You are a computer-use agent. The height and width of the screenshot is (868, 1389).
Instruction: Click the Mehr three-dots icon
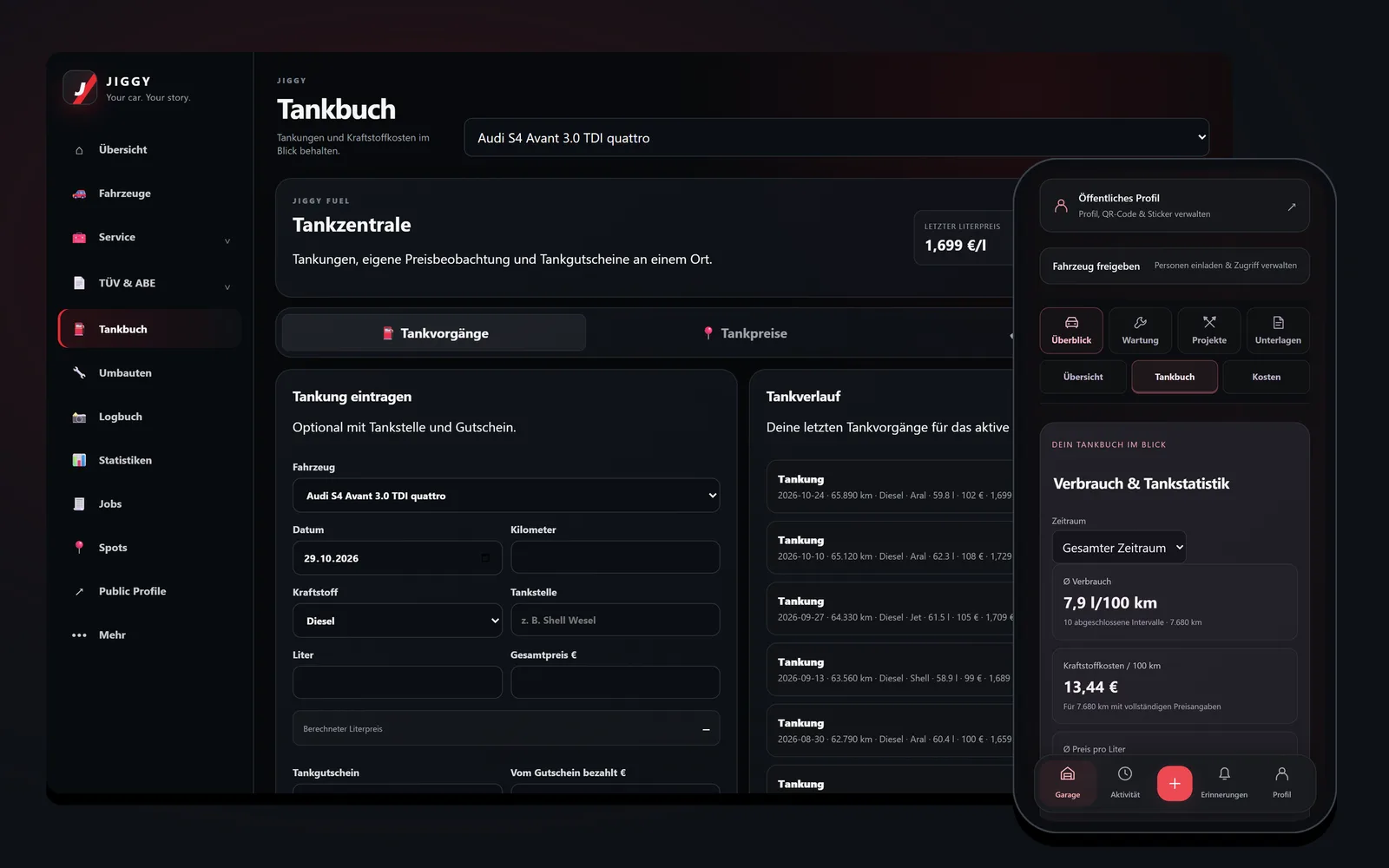(79, 635)
